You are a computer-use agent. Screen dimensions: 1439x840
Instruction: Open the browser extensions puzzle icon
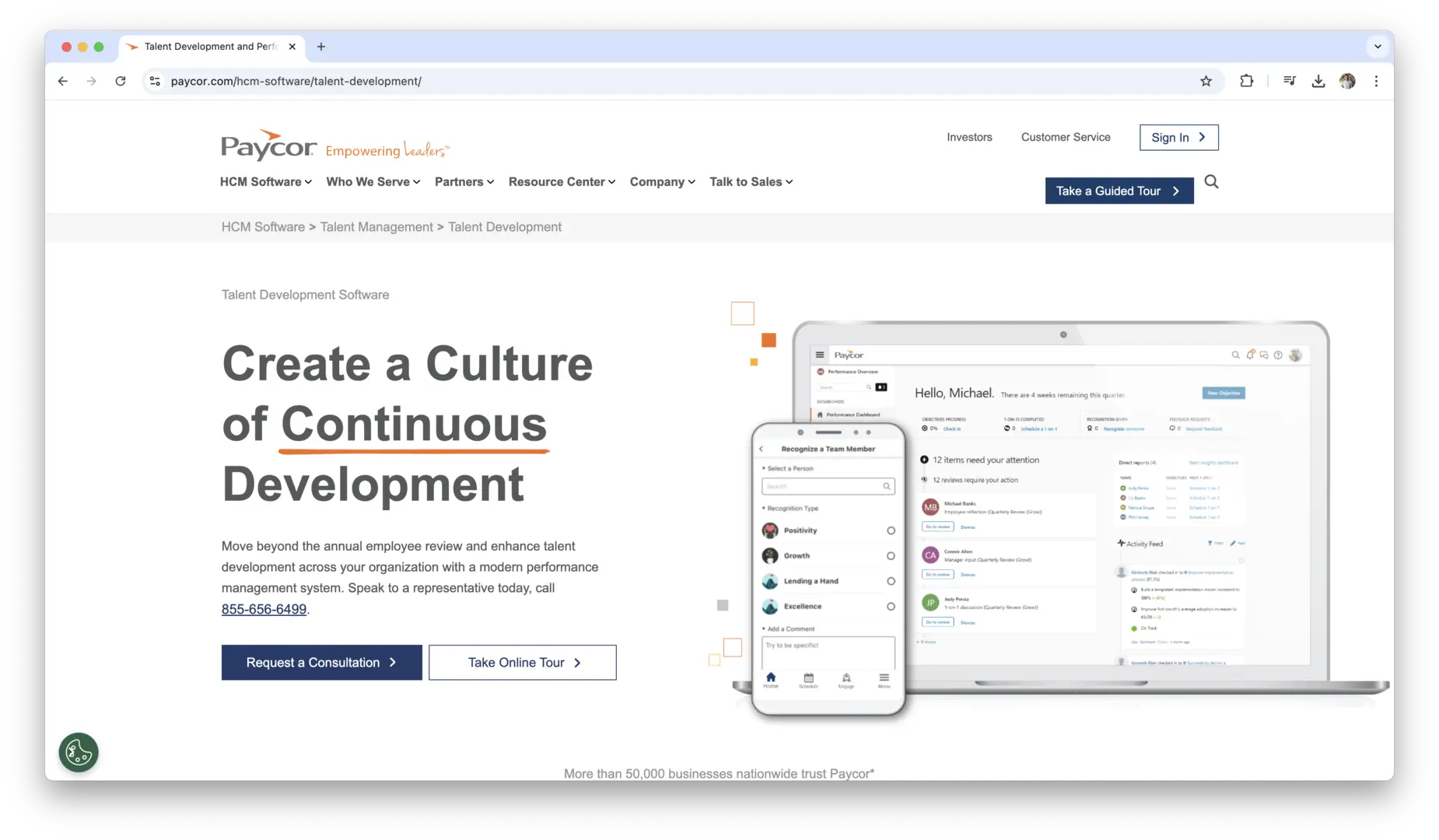point(1246,81)
